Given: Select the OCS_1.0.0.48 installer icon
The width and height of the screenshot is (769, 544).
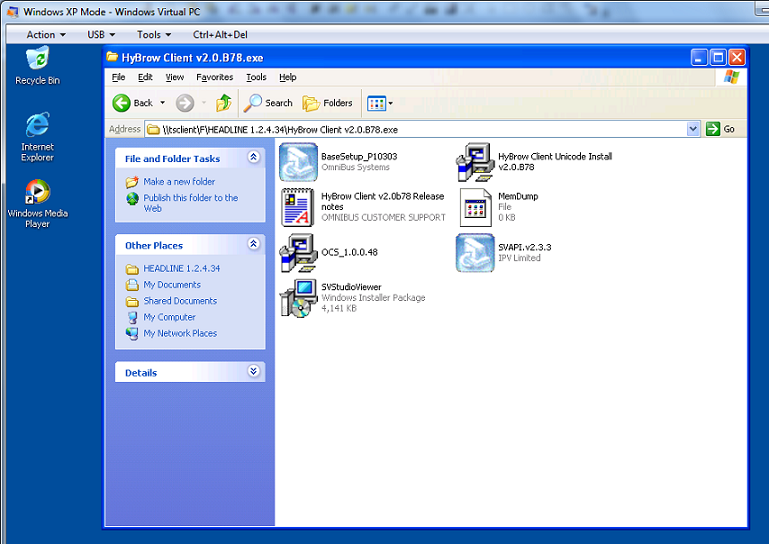Looking at the screenshot, I should [x=298, y=253].
